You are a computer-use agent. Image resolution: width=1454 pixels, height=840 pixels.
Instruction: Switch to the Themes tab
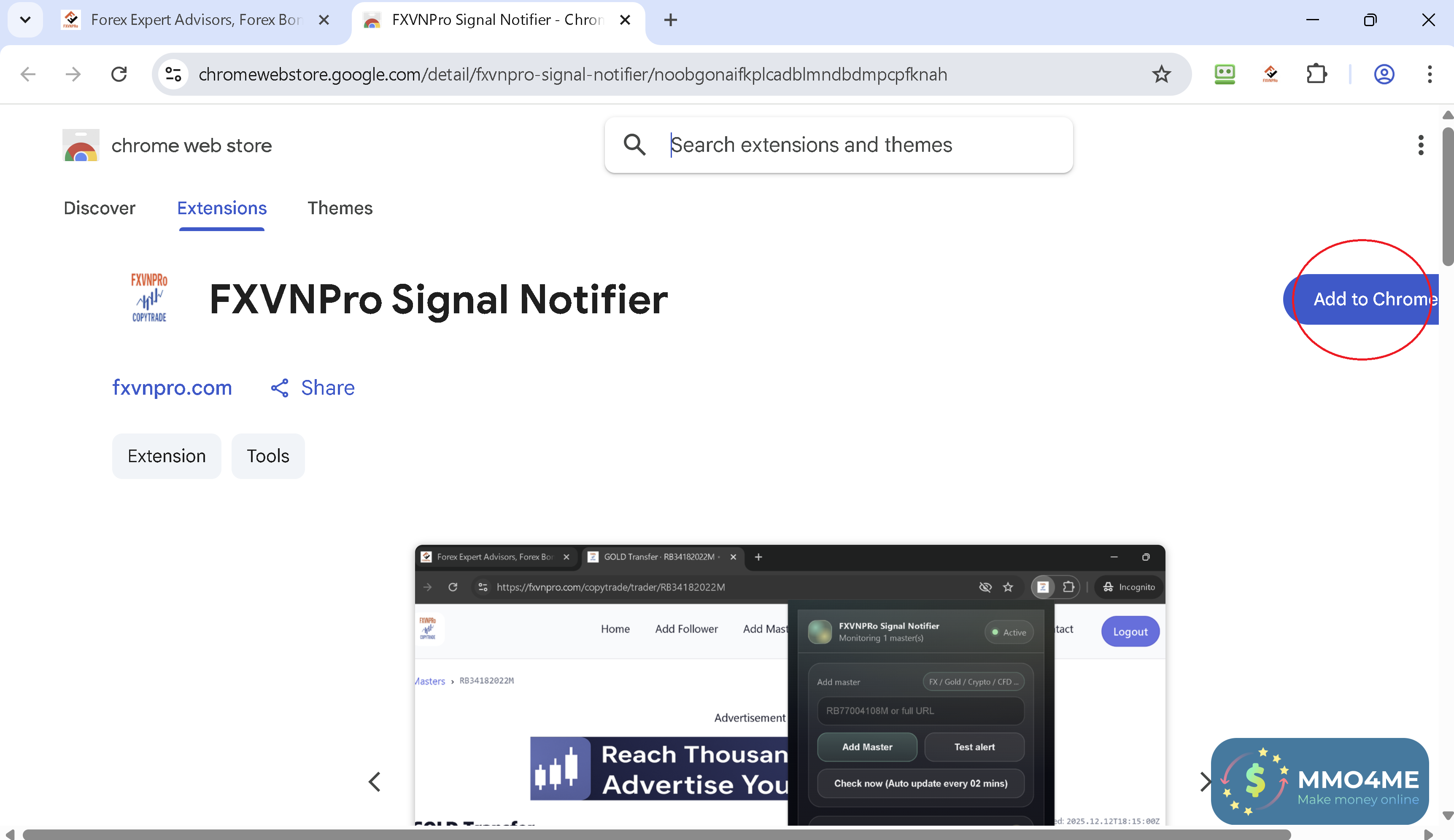click(x=340, y=208)
